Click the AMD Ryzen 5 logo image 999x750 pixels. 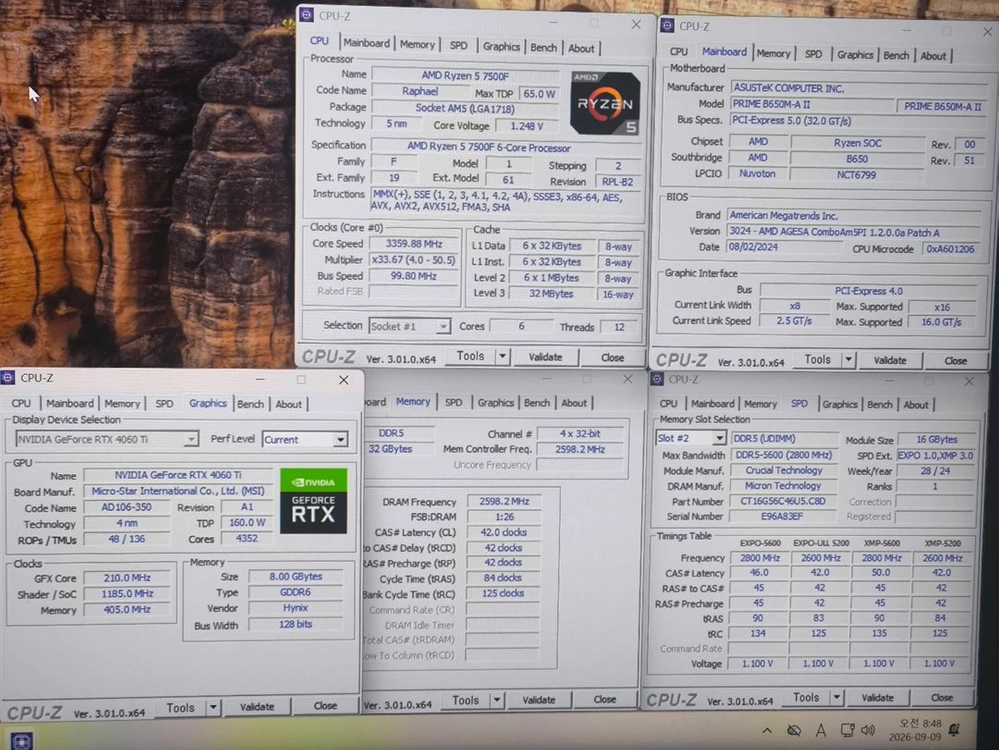click(x=605, y=103)
